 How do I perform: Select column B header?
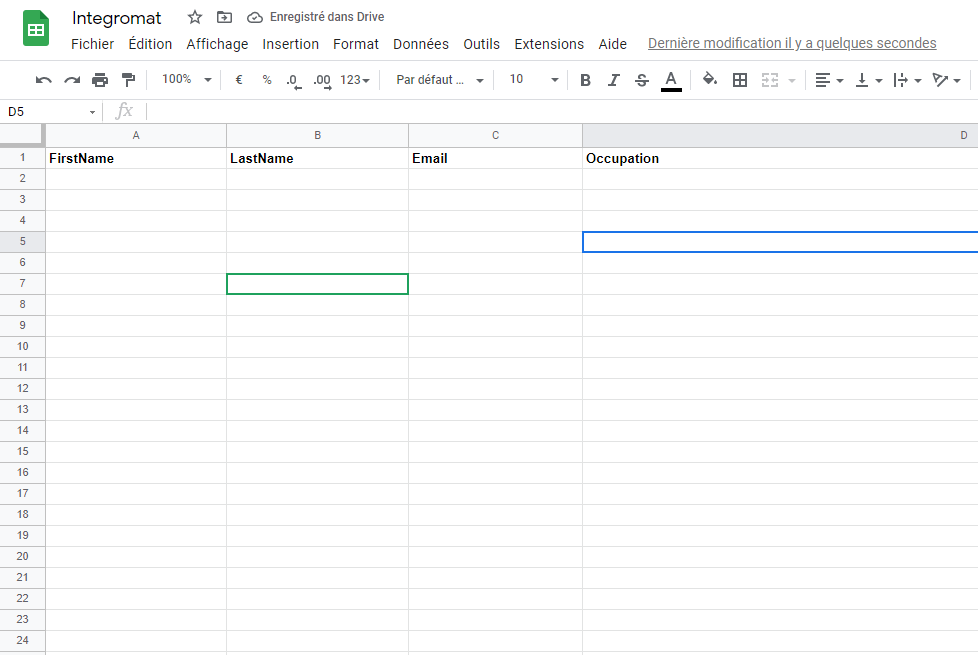[x=317, y=135]
